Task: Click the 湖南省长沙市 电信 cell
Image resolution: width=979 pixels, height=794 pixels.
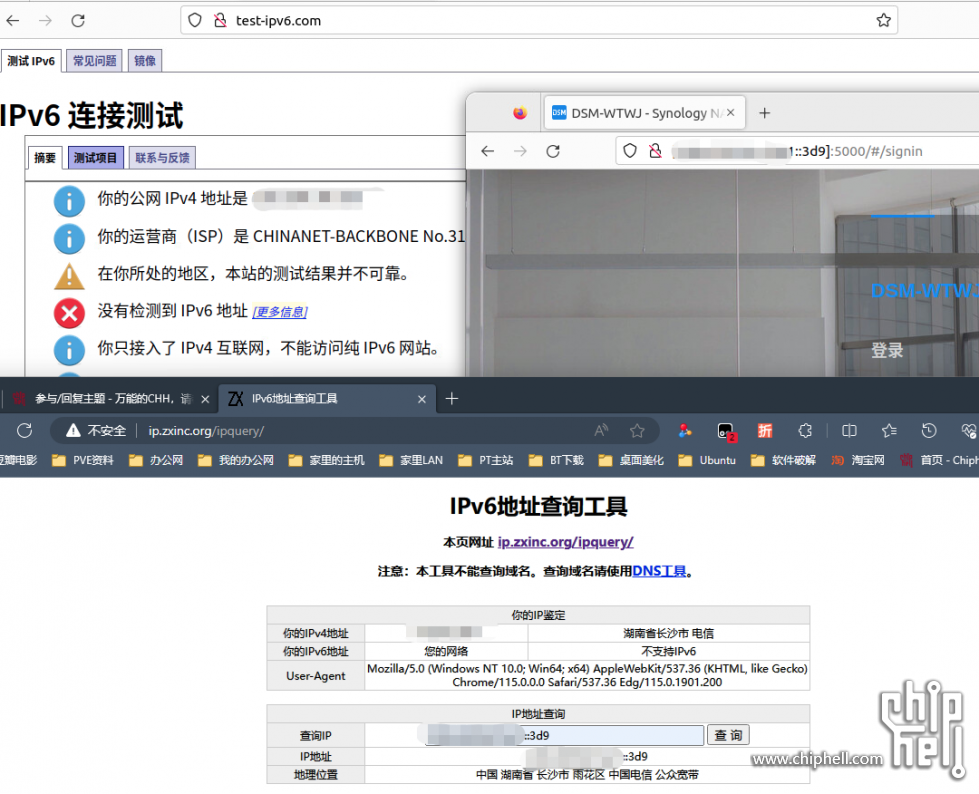Action: click(x=669, y=634)
